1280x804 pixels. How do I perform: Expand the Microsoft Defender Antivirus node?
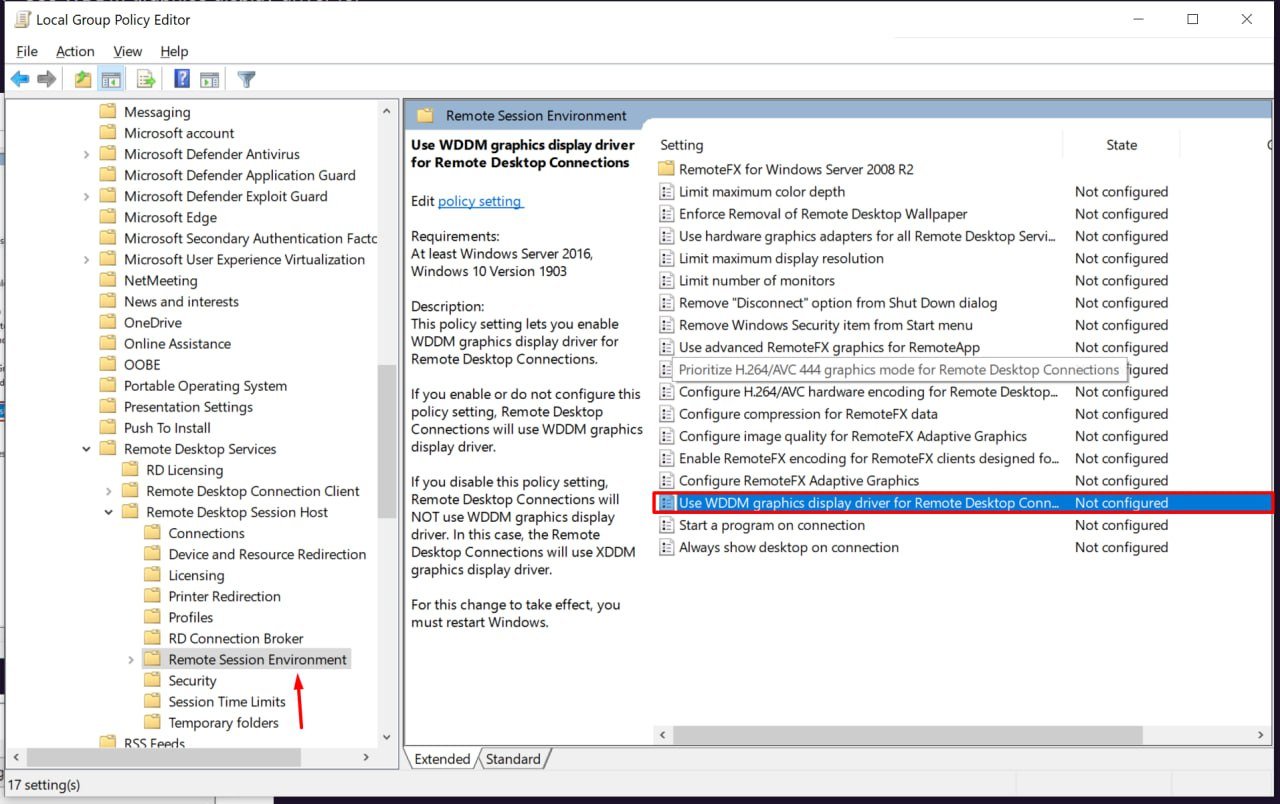point(87,155)
